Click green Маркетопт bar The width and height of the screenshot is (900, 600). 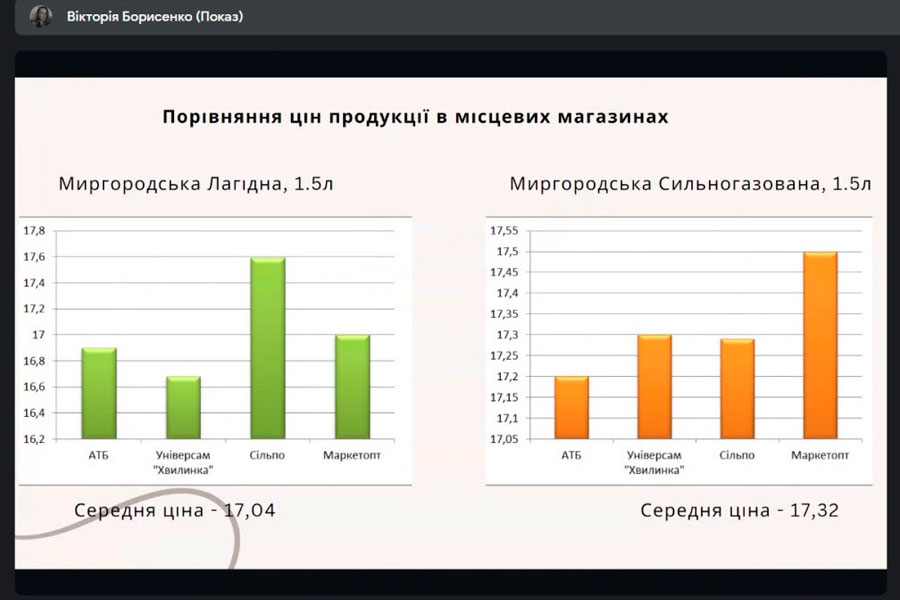click(352, 387)
